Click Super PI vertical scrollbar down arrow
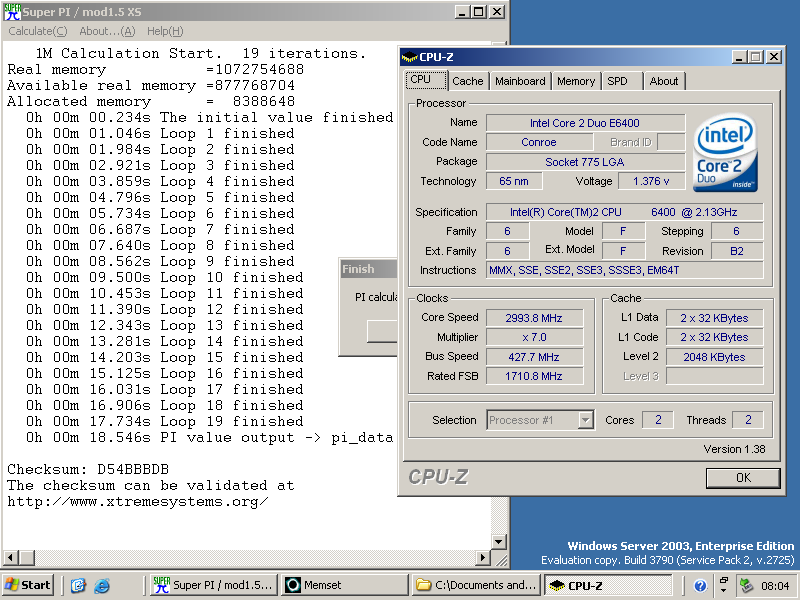The image size is (800, 600). [498, 542]
